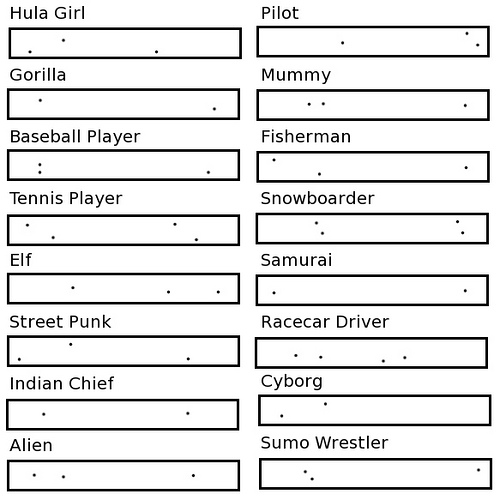Viewport: 500px width, 500px height.
Task: Click the Baseball Player box
Action: [x=124, y=165]
